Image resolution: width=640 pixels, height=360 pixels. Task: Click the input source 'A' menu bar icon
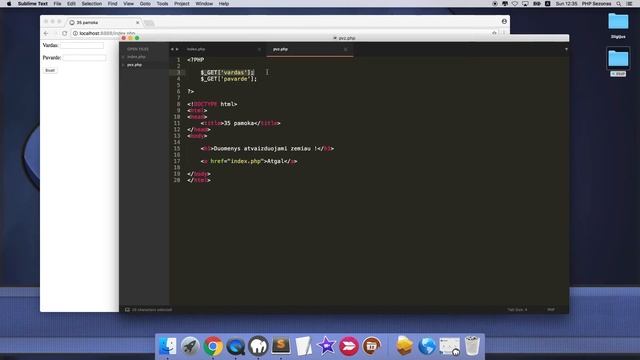point(547,4)
